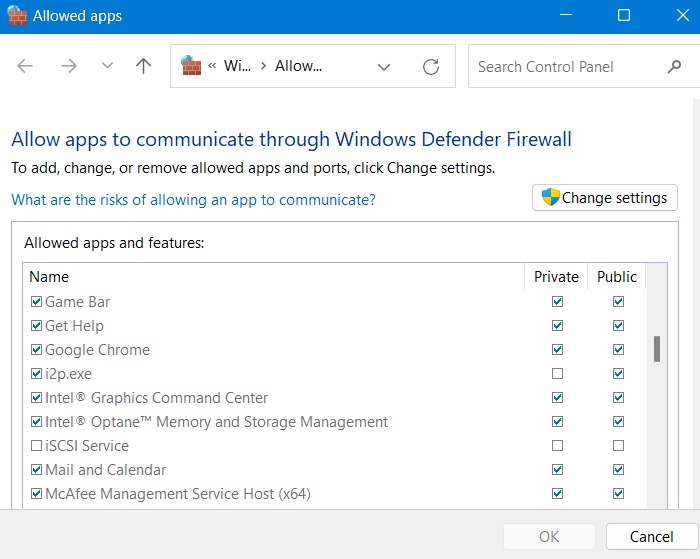Check Private for iSCSI Service
Screen dimensions: 700x559
[557, 446]
